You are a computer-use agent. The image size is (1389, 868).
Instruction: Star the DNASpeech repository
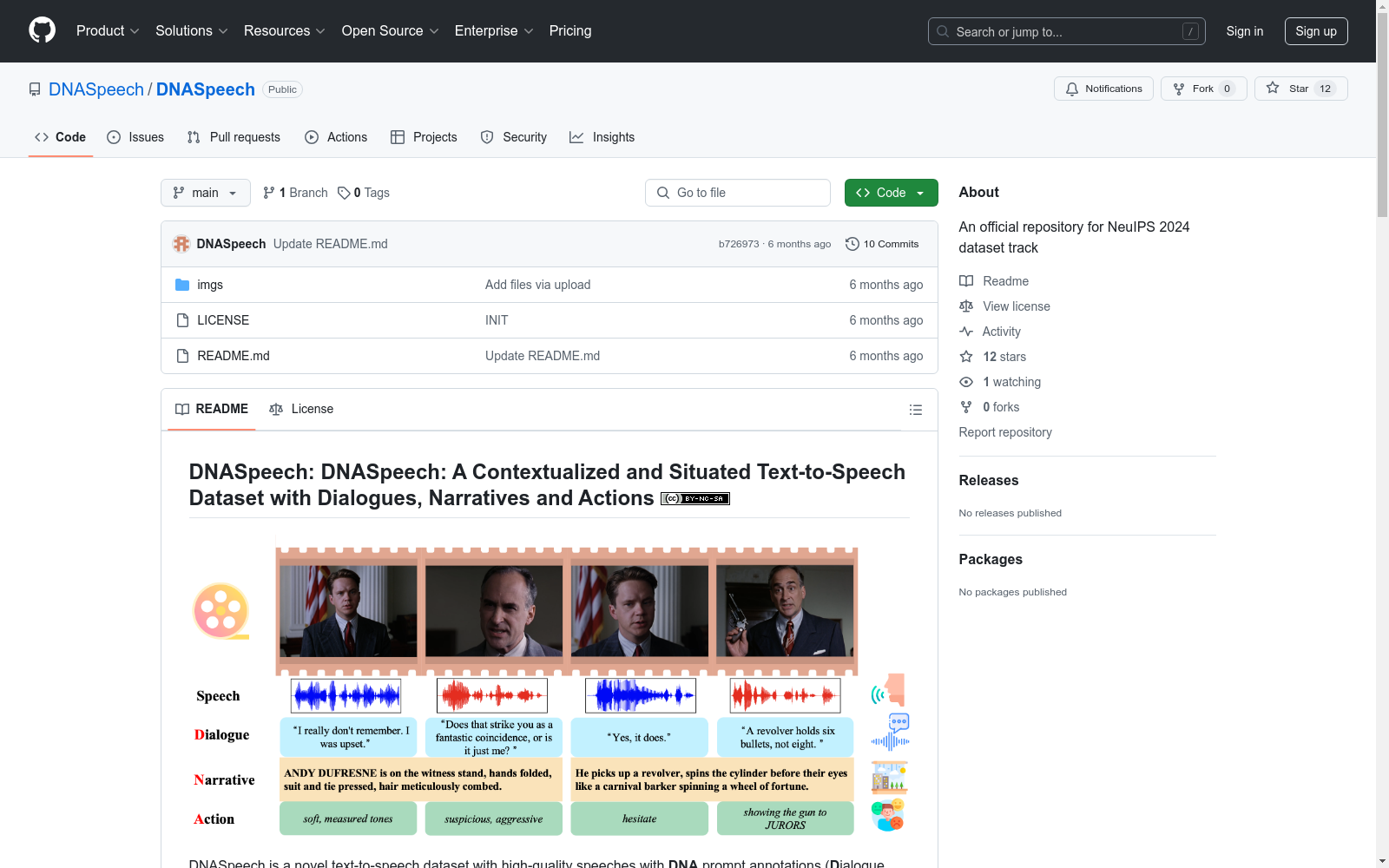coord(1300,89)
